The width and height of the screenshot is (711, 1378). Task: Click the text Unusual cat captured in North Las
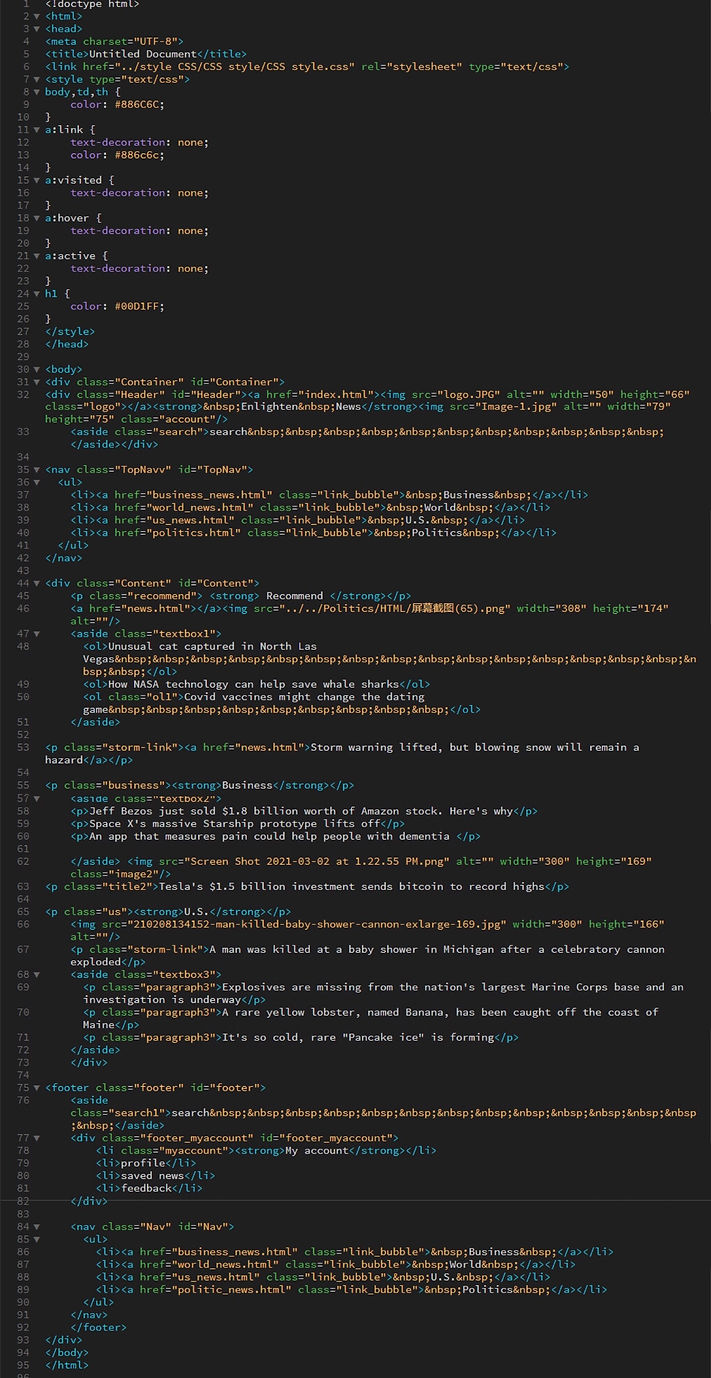tap(212, 646)
